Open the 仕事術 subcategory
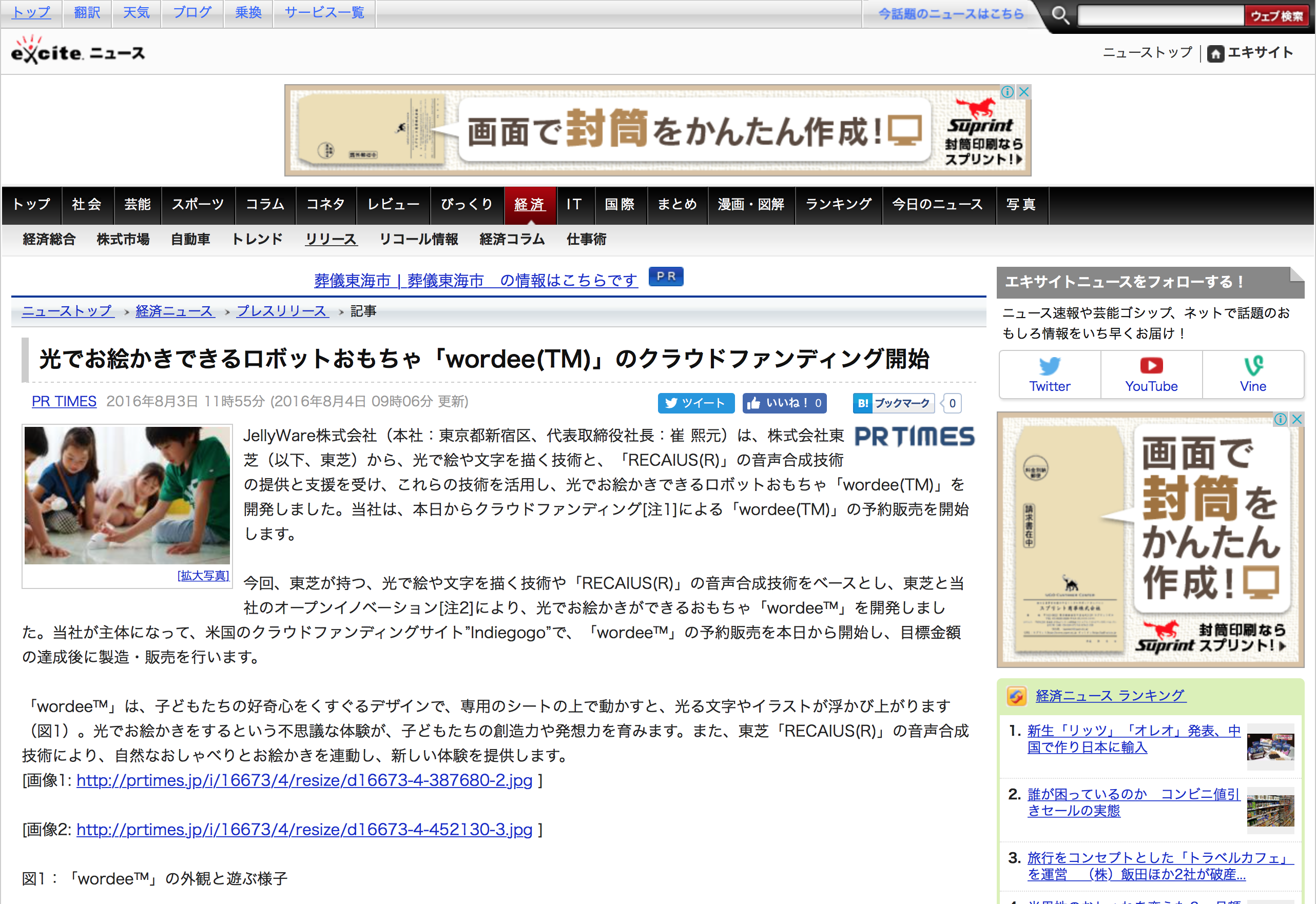The width and height of the screenshot is (1316, 904). 586,240
